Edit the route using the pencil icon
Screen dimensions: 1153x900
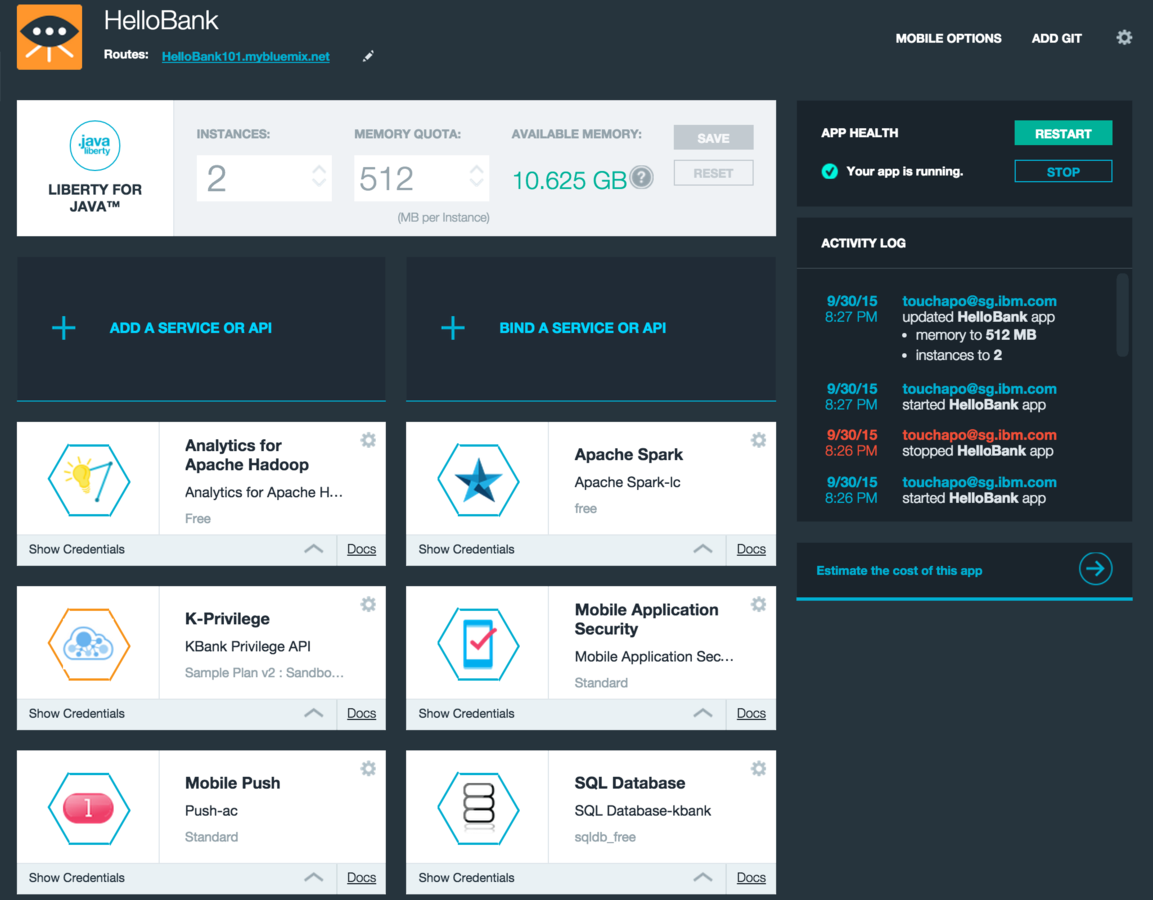[368, 56]
